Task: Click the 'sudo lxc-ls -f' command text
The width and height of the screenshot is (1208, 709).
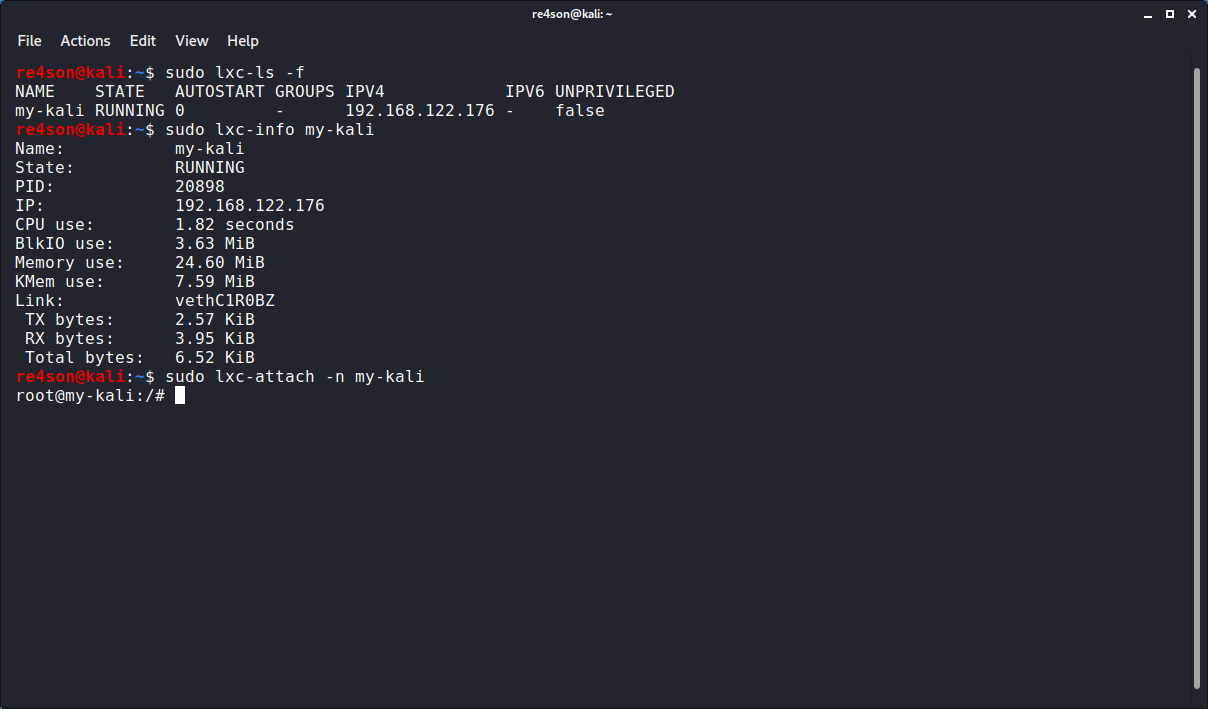Action: [x=234, y=73]
